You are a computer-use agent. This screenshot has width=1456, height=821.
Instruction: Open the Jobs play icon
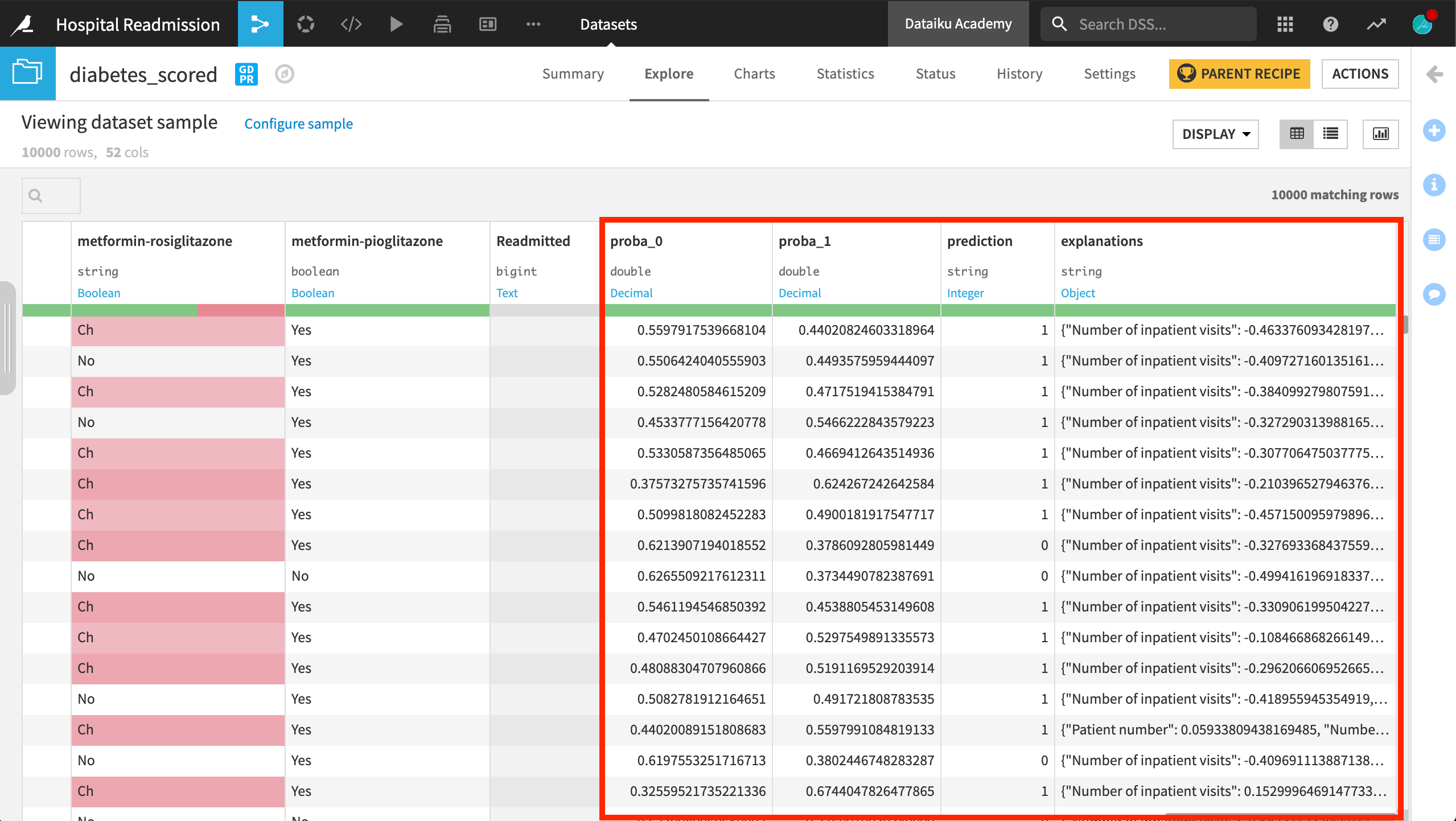pos(396,24)
